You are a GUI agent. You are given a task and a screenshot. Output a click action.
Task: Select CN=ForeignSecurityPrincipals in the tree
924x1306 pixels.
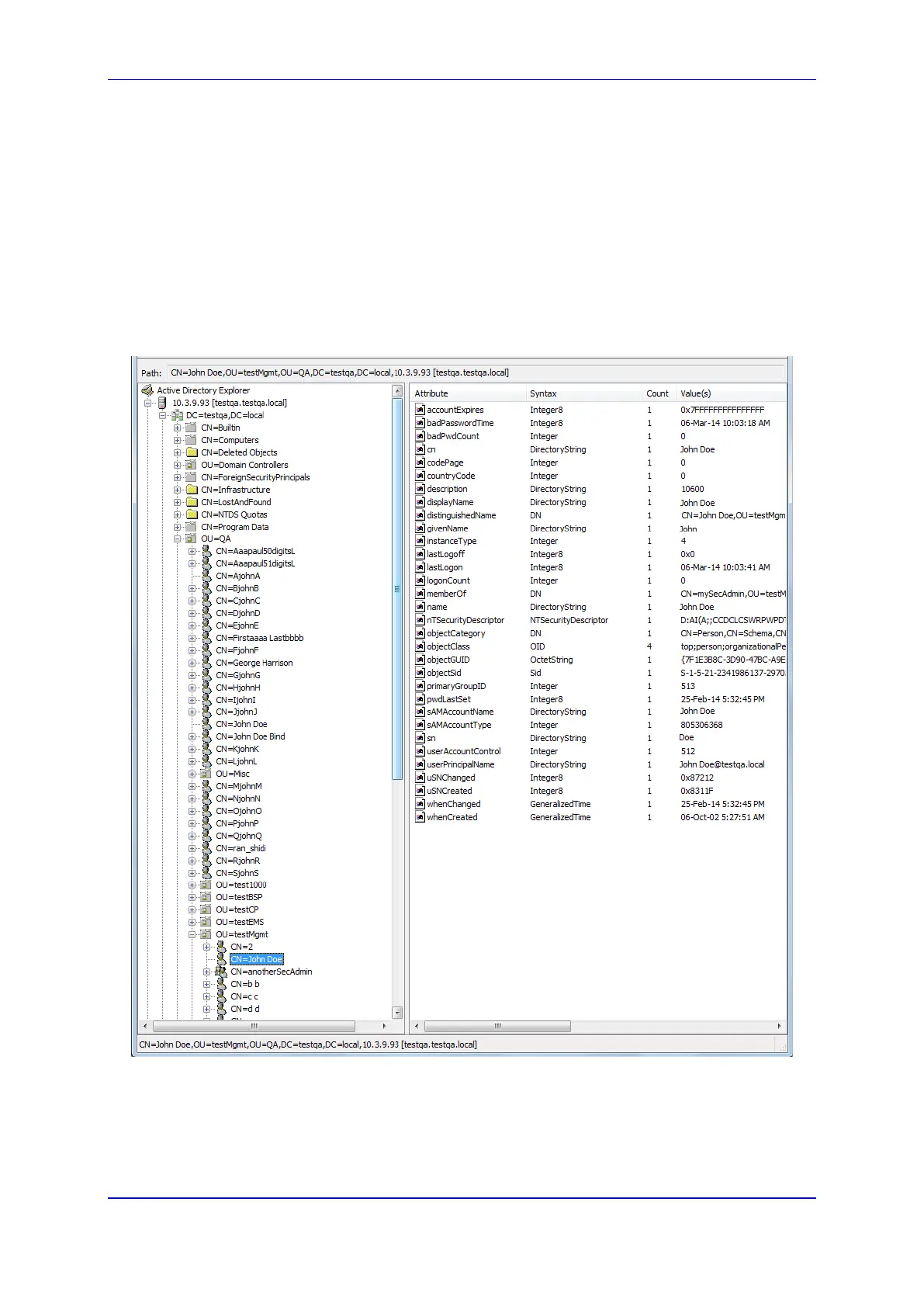pos(255,477)
